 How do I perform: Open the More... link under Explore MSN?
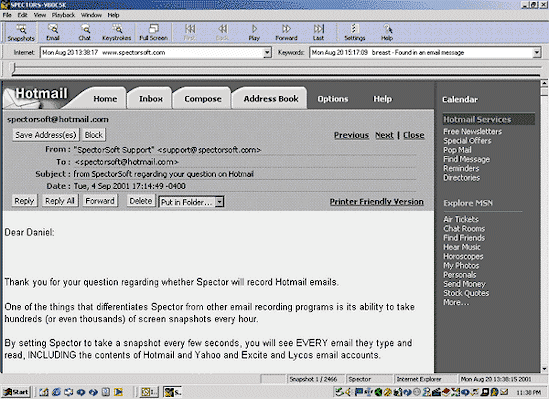[456, 302]
